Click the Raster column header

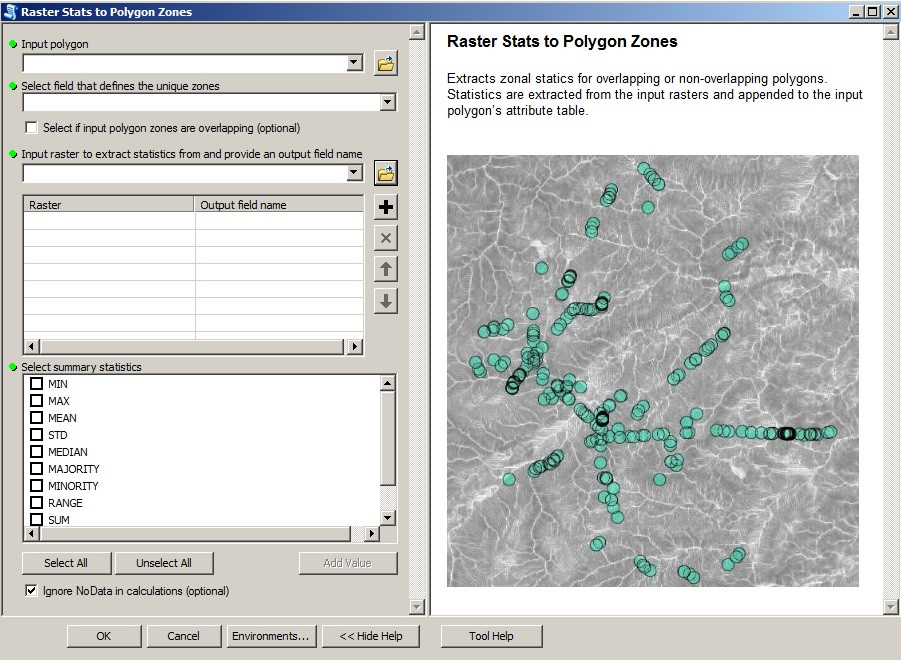coord(109,204)
